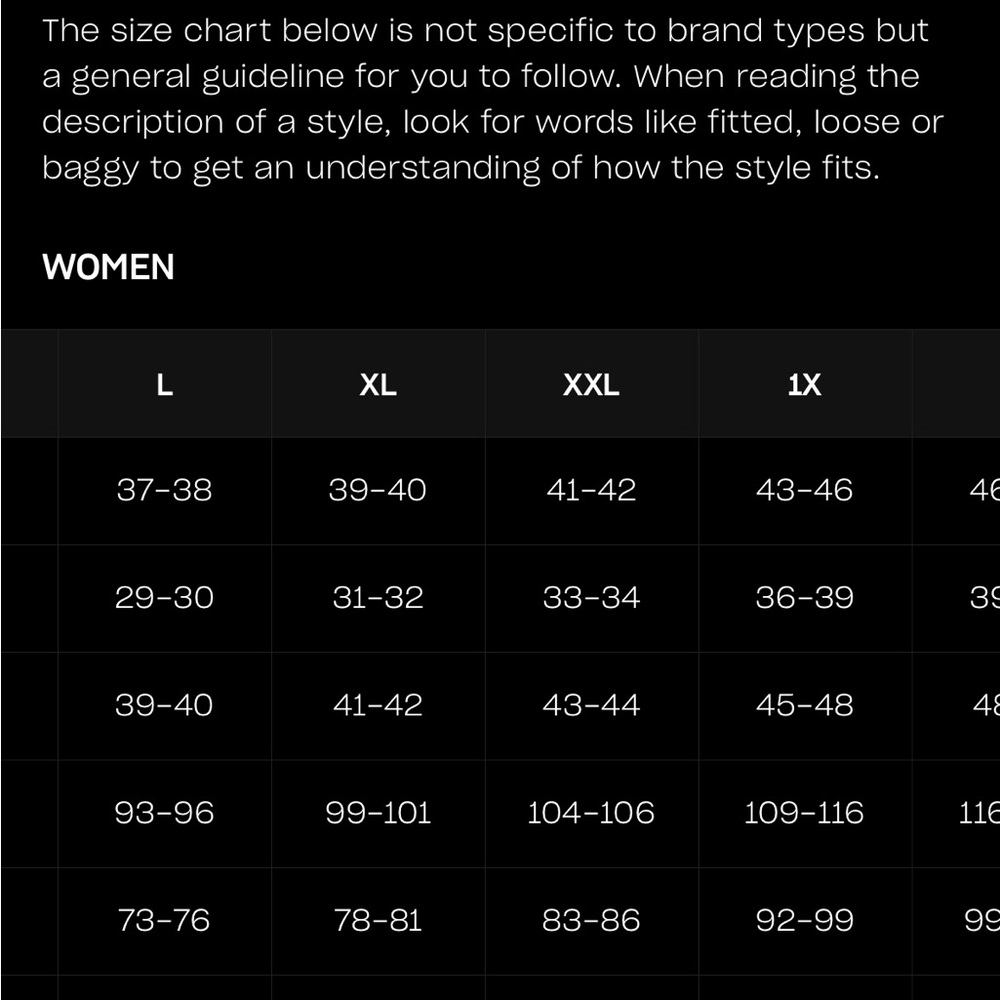Image resolution: width=1000 pixels, height=1000 pixels.
Task: Click the L size column header
Action: [165, 384]
